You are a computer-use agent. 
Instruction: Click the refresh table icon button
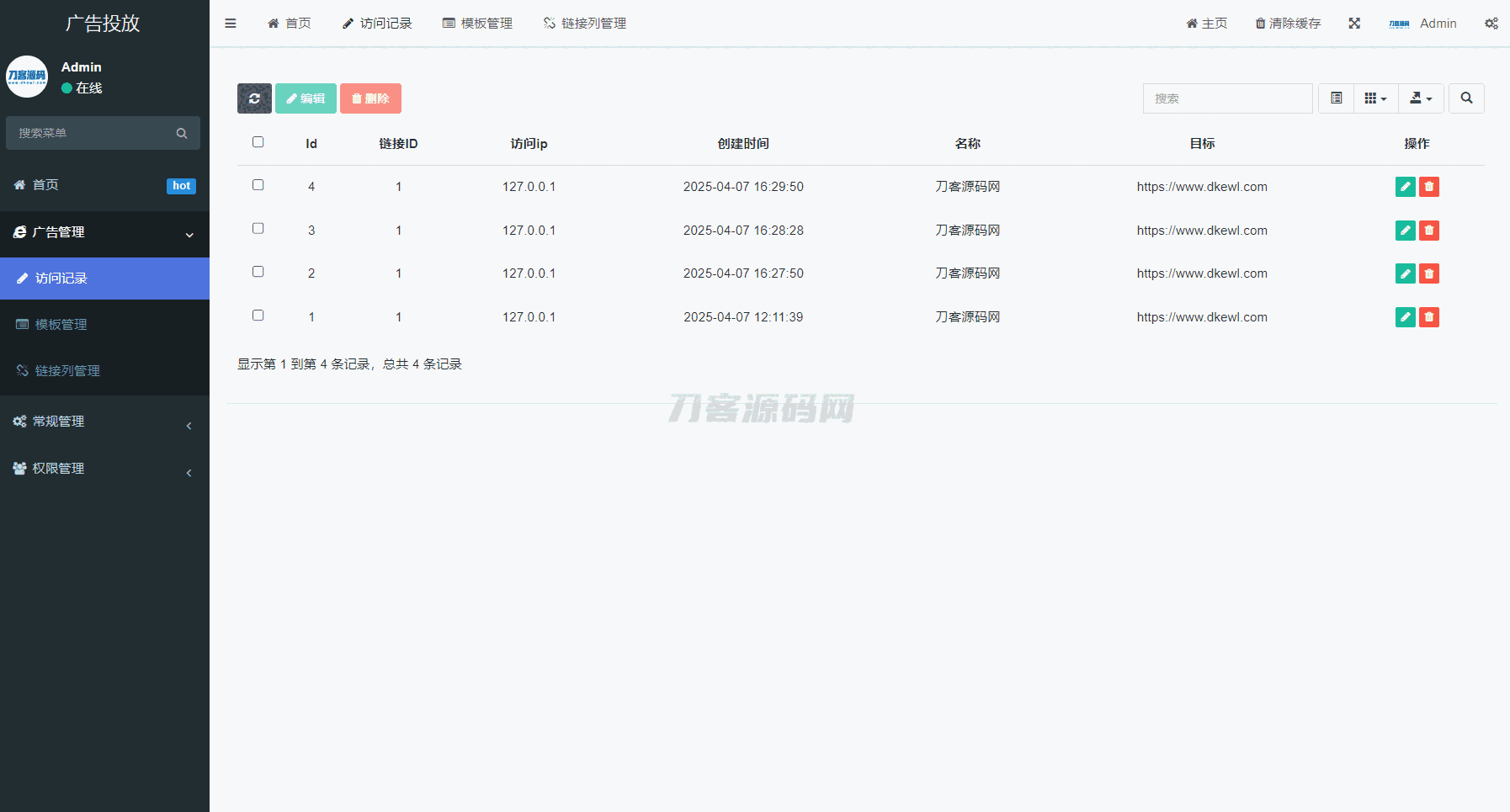254,98
